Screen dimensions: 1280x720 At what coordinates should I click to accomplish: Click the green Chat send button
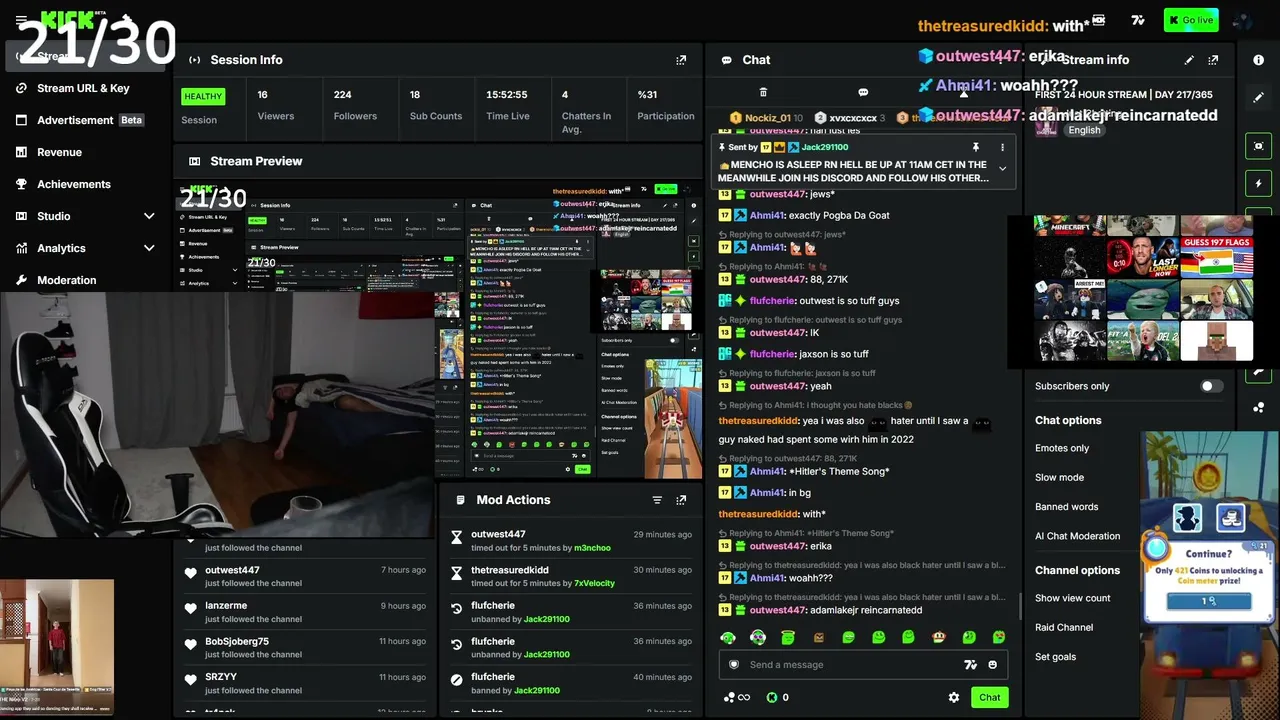pyautogui.click(x=989, y=698)
